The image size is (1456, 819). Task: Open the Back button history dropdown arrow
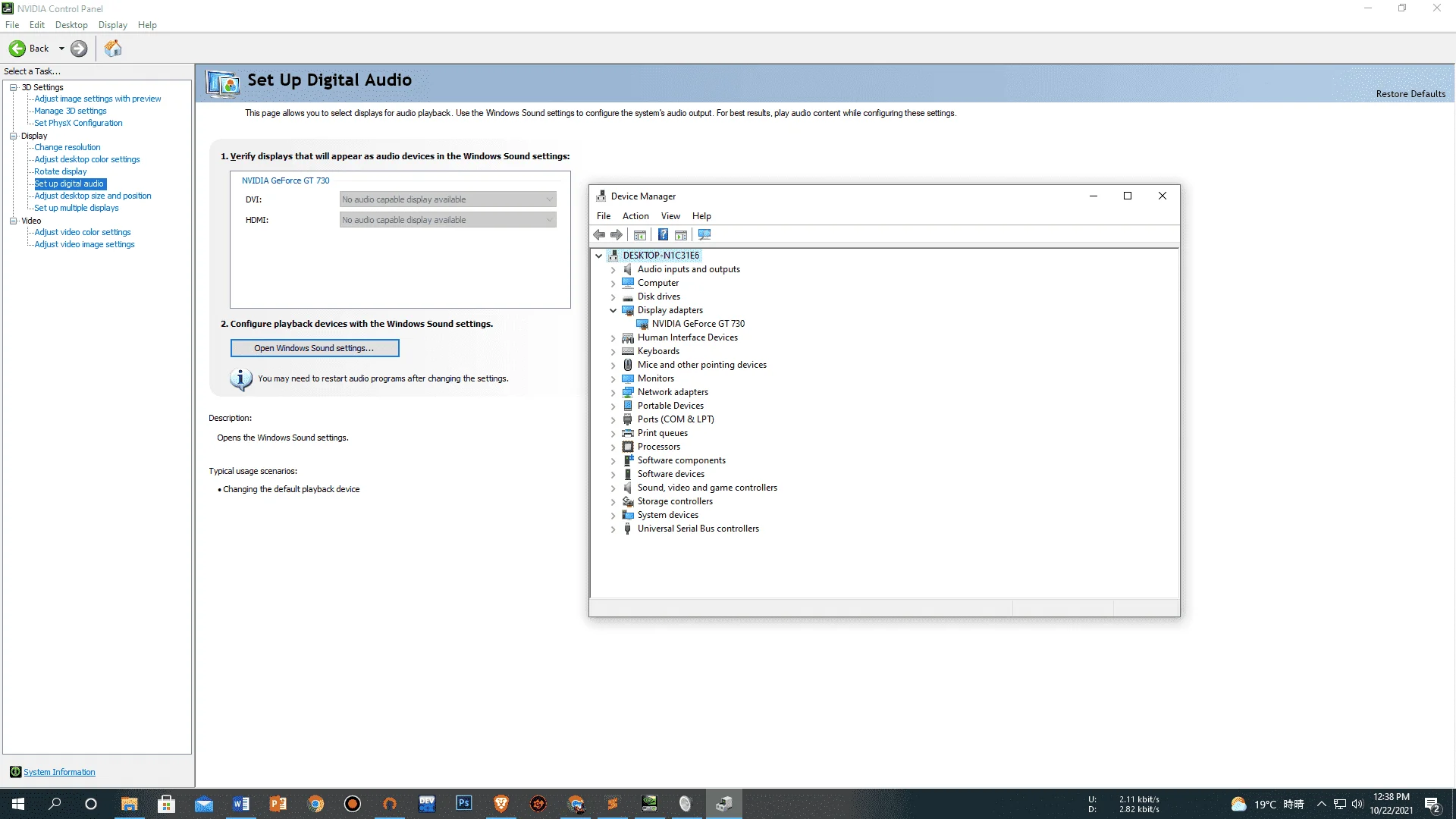click(61, 49)
